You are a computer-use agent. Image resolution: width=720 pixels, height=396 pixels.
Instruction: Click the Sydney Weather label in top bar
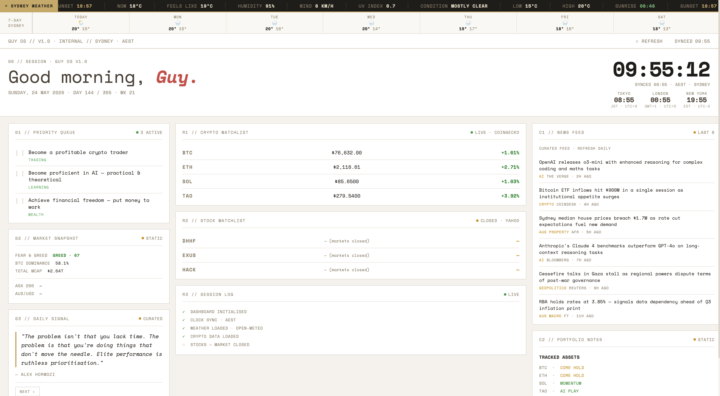pos(28,6)
